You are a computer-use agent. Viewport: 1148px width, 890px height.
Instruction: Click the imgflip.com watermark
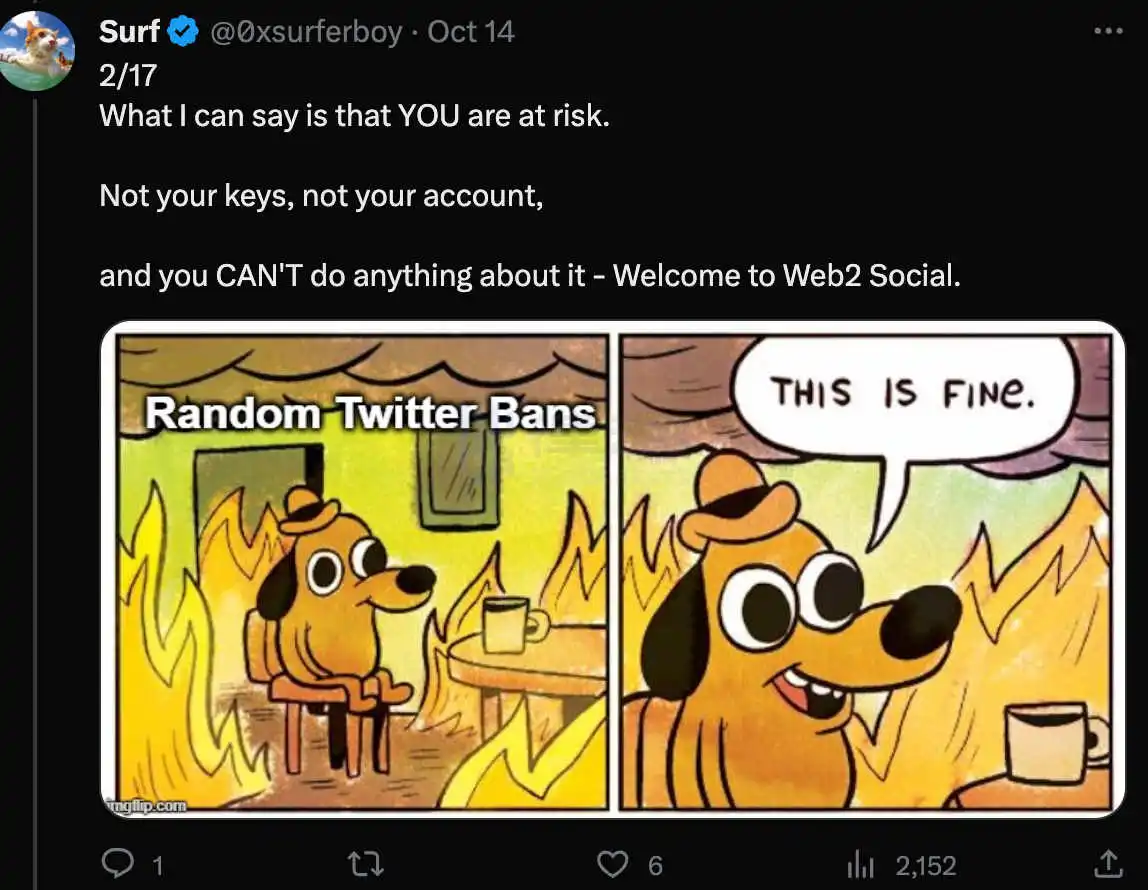[148, 805]
